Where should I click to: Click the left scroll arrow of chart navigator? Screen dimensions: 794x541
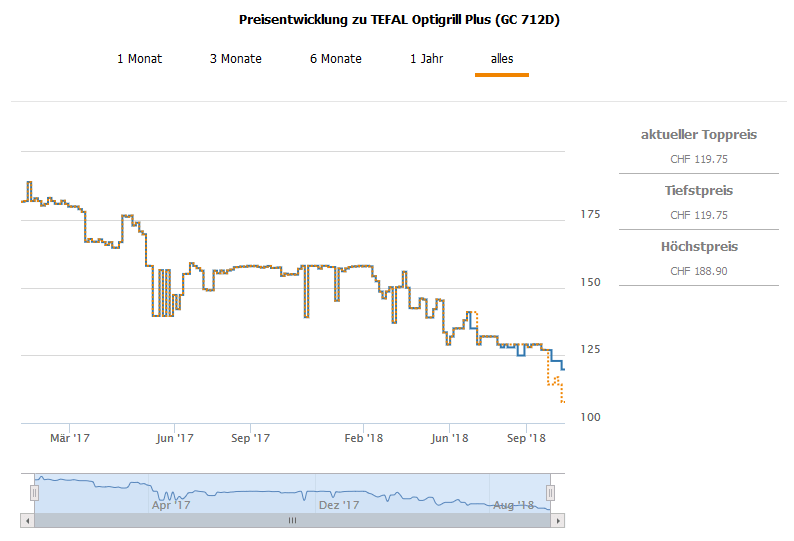[27, 520]
